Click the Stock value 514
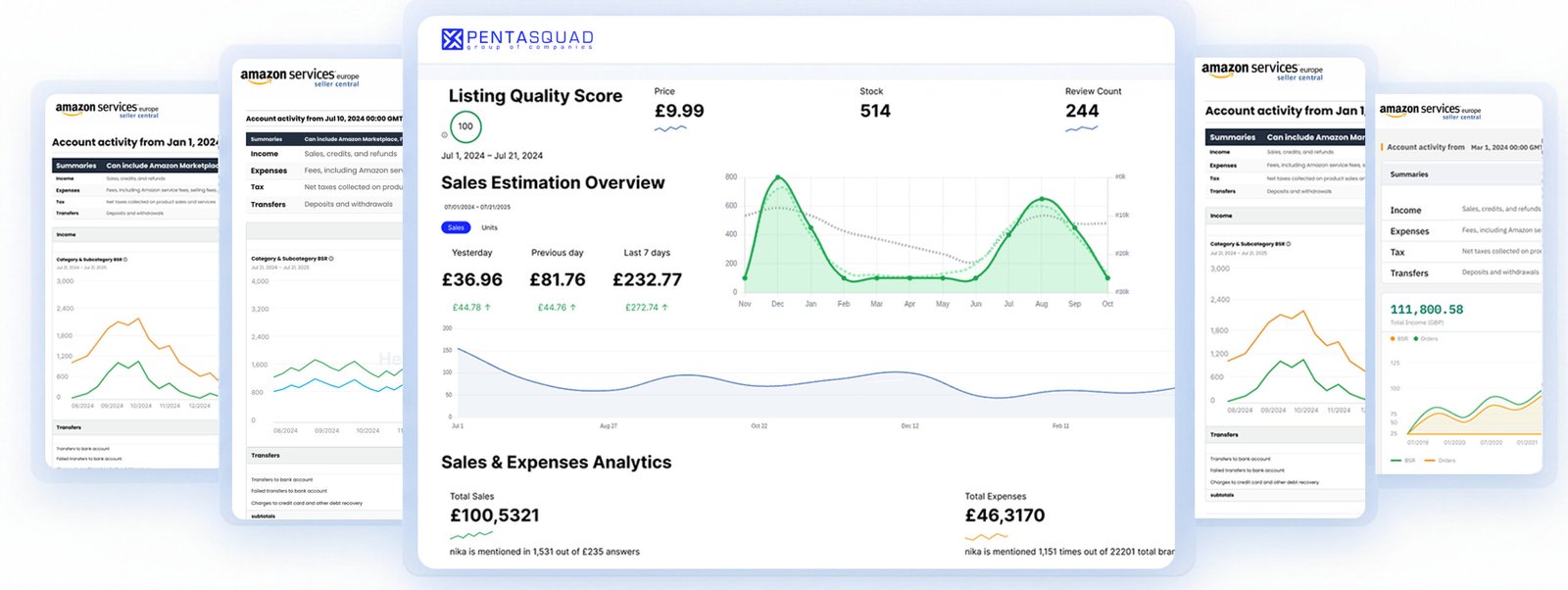The image size is (1568, 590). pos(875,111)
